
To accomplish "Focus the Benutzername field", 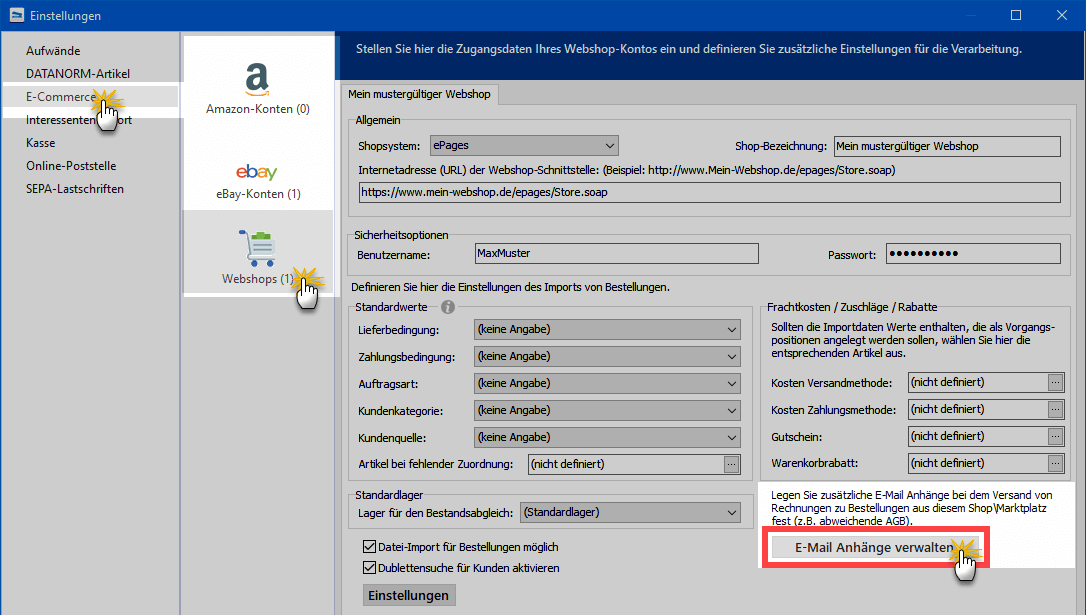I will pos(616,253).
